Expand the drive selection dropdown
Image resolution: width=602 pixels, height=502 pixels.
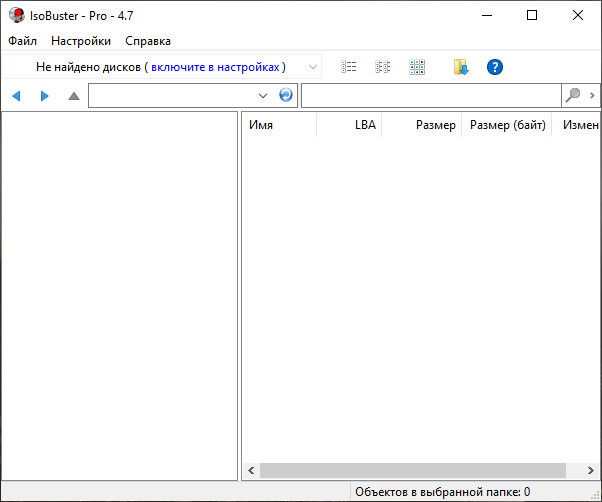[313, 67]
